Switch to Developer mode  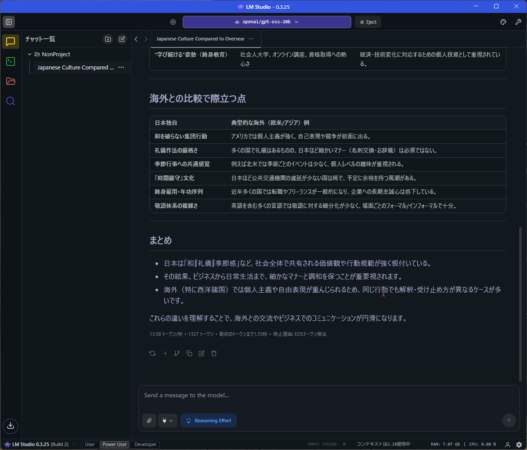click(x=145, y=444)
